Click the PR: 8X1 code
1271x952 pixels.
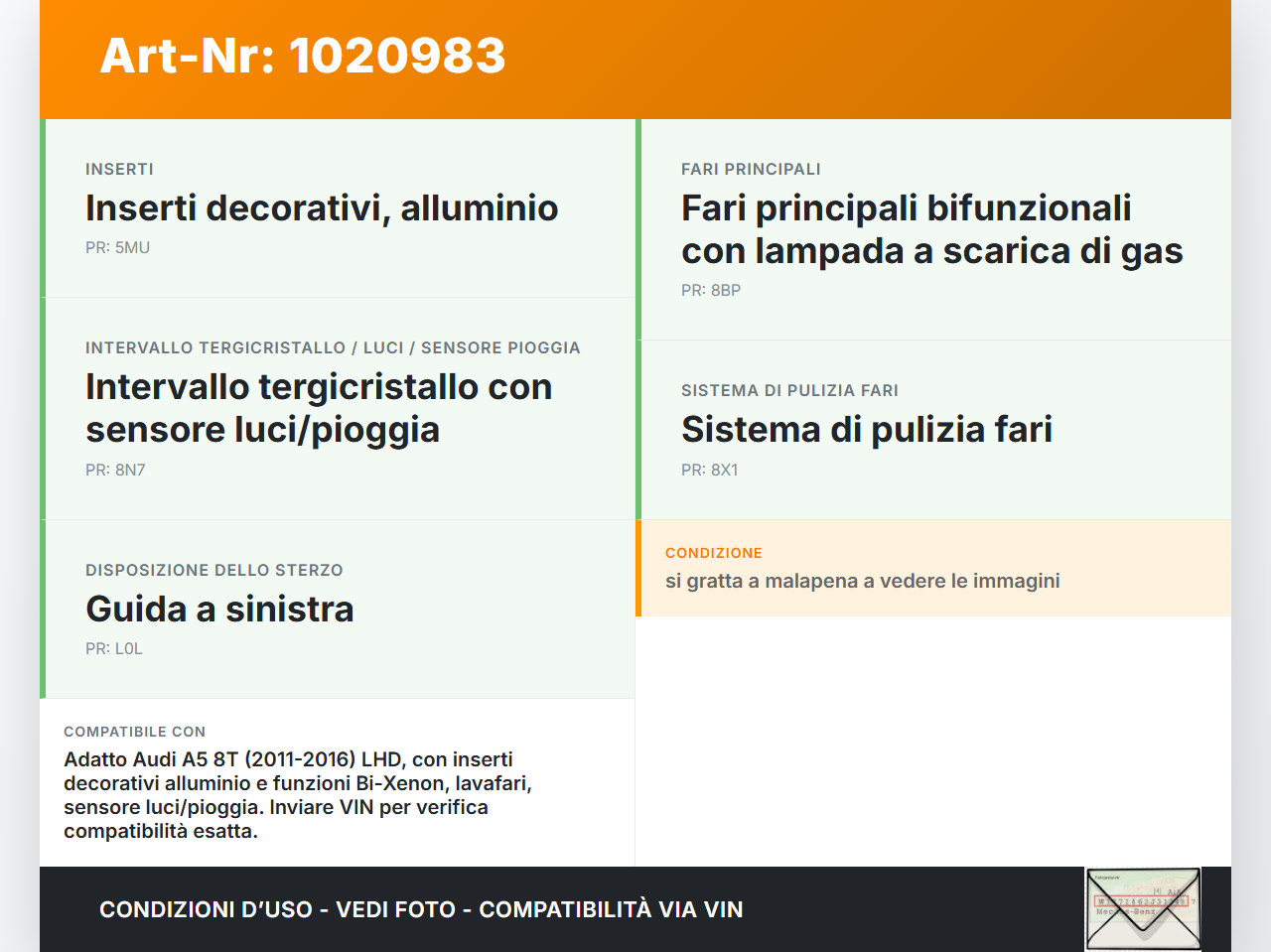[709, 470]
